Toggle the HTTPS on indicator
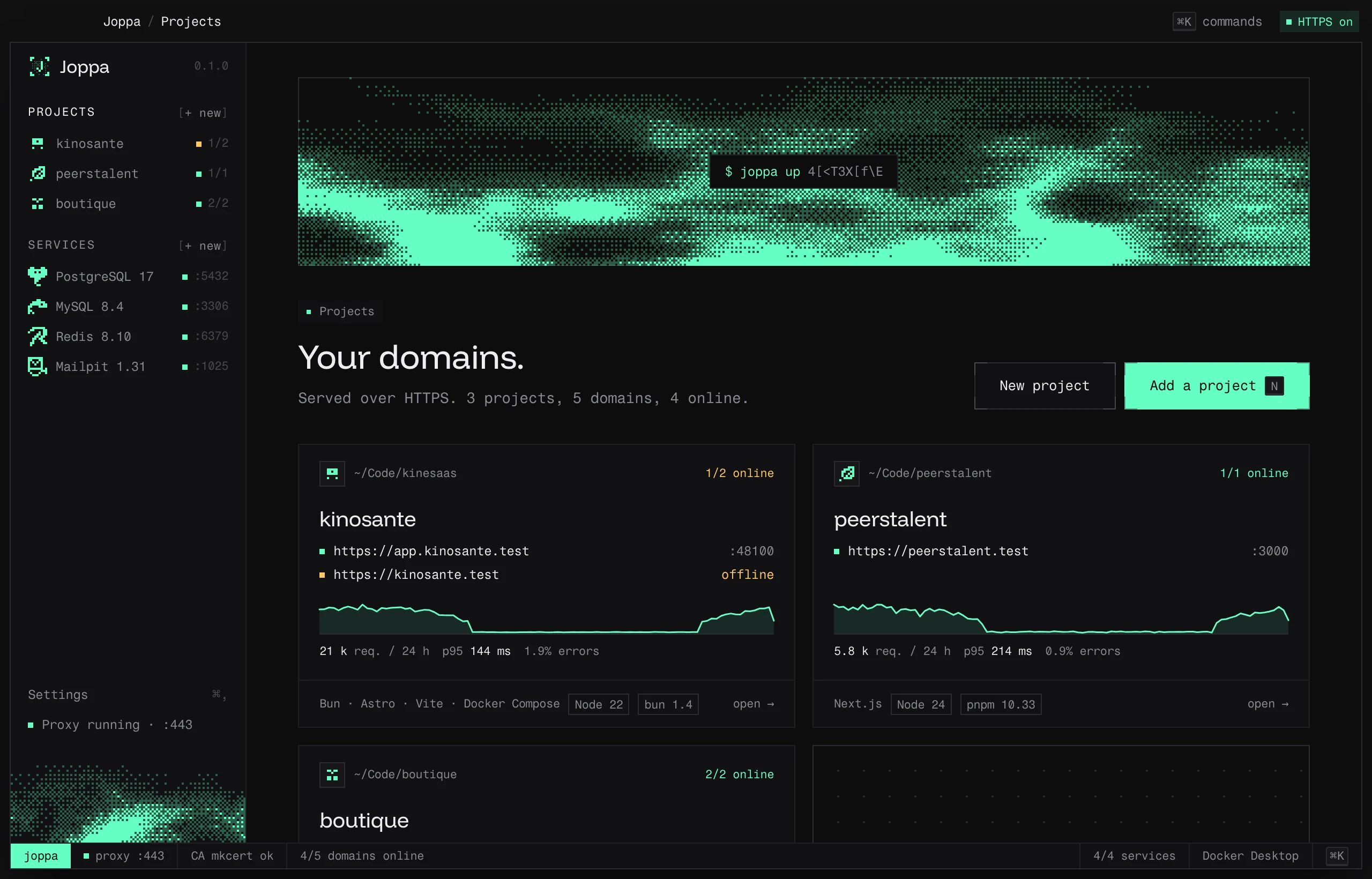 [1319, 21]
